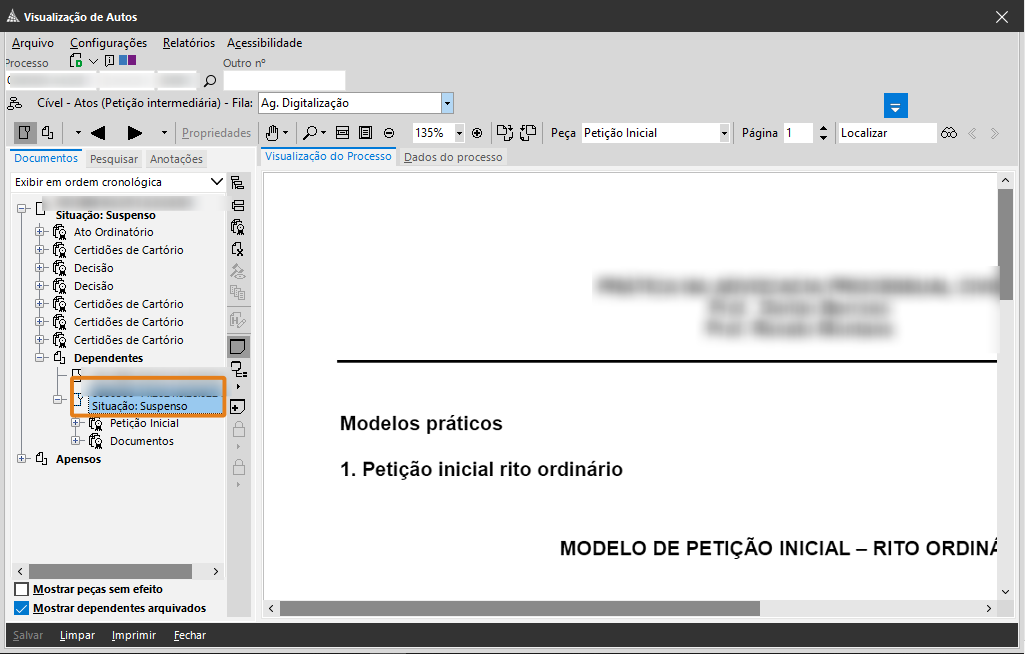Collapse the Dependentes tree node
This screenshot has height=654, width=1025.
pyautogui.click(x=40, y=358)
